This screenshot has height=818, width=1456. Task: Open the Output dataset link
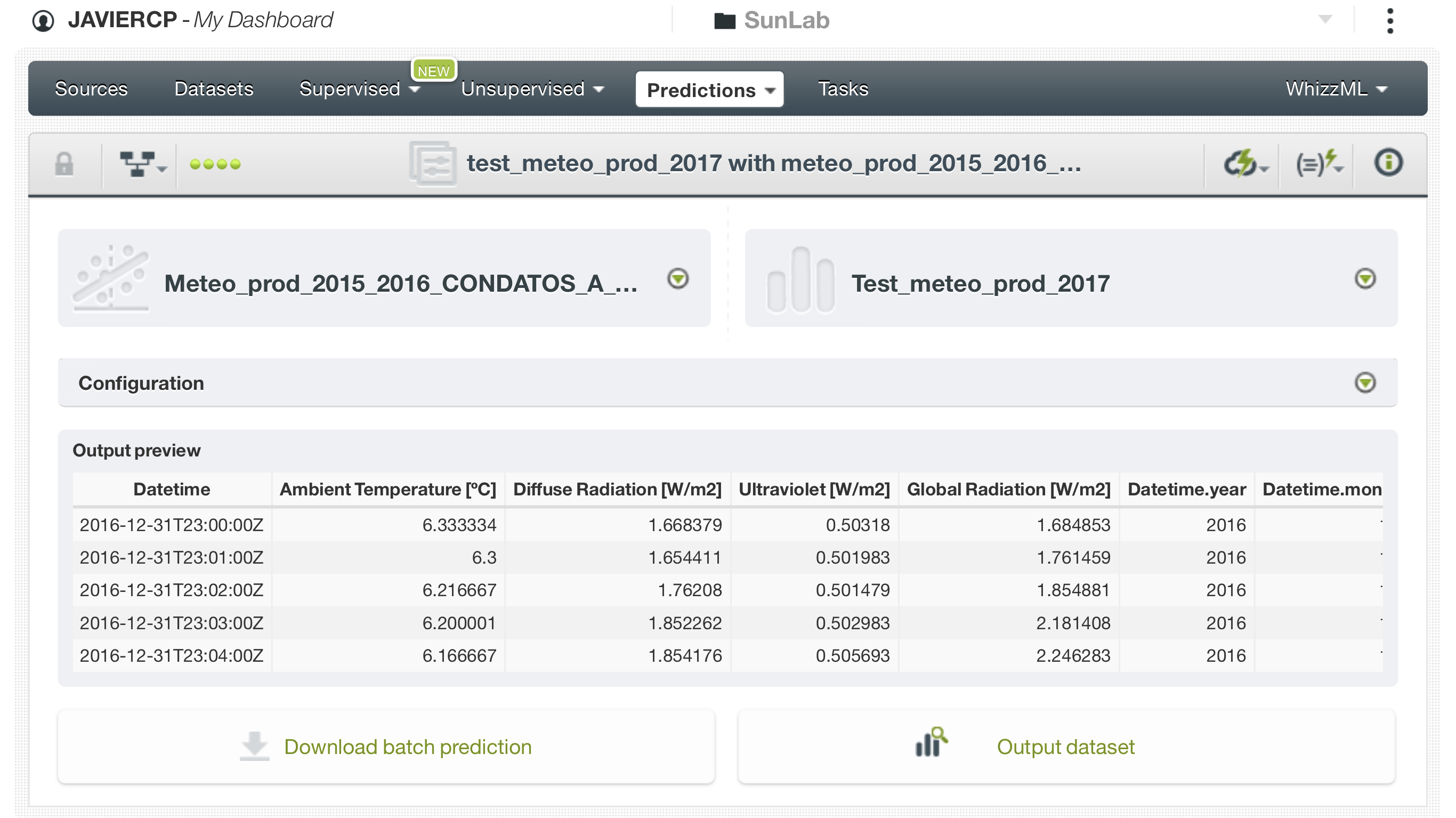click(x=1065, y=747)
